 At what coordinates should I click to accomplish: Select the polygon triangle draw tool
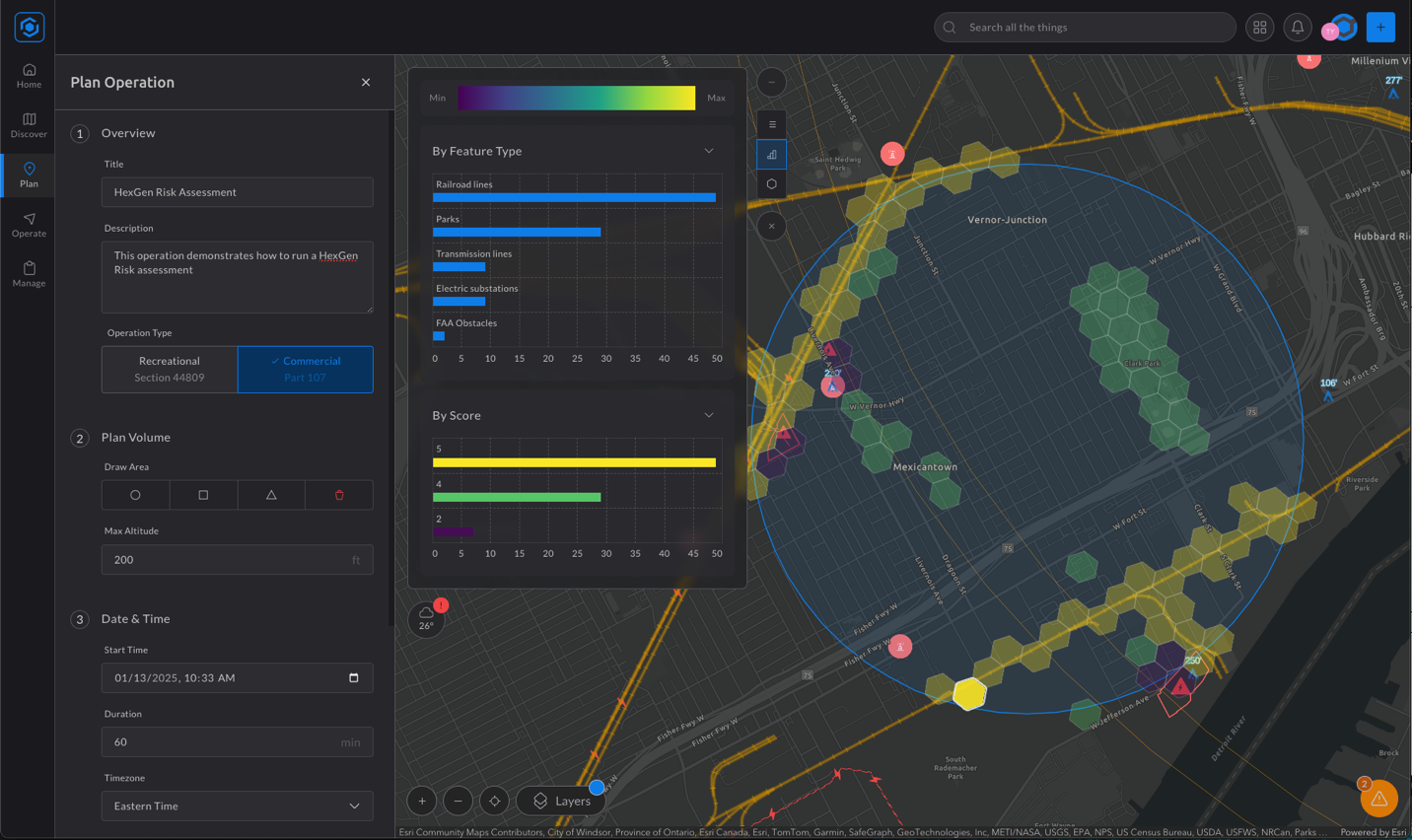tap(271, 495)
